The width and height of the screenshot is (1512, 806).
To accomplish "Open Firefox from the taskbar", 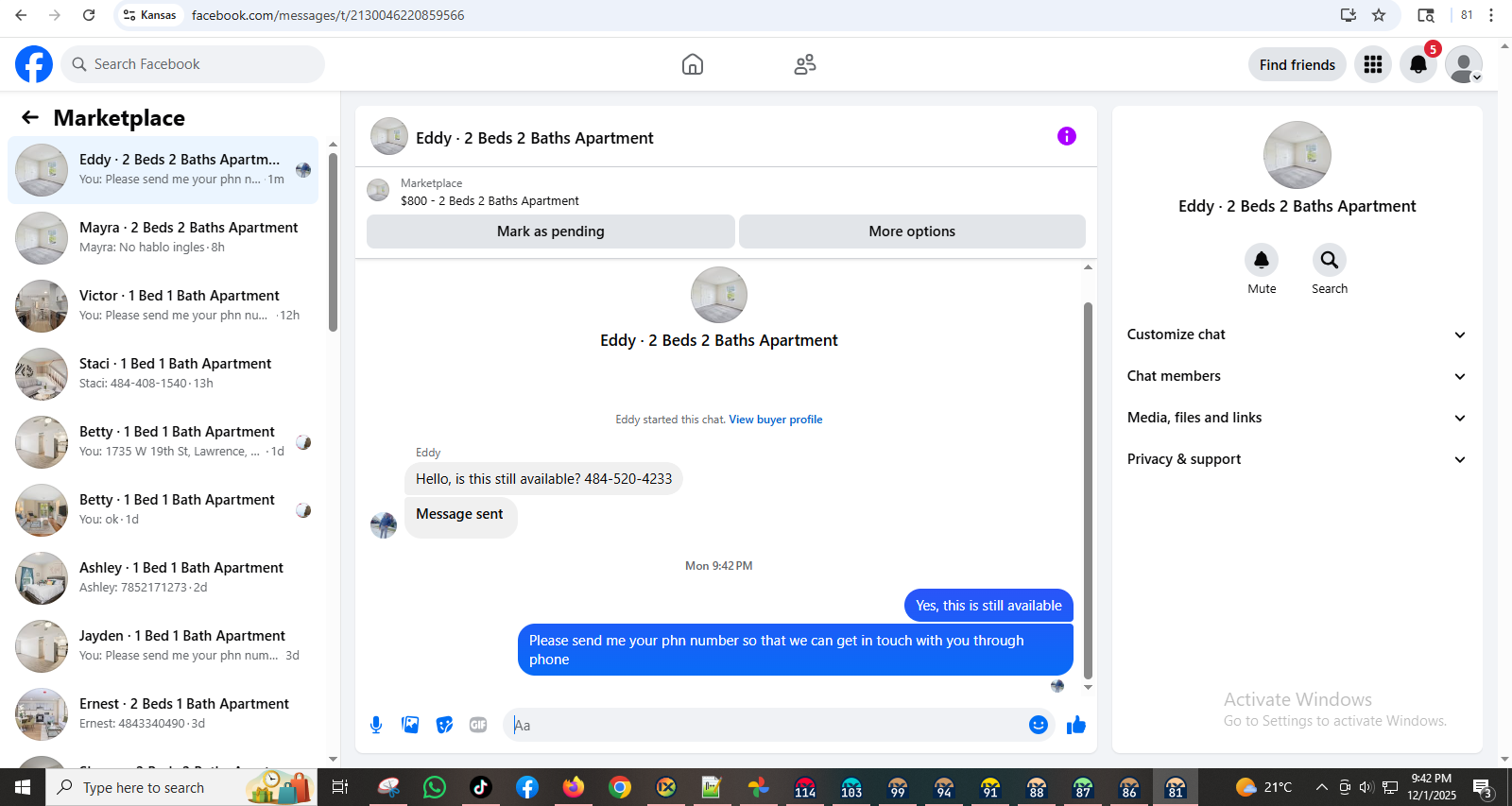I will [x=574, y=787].
